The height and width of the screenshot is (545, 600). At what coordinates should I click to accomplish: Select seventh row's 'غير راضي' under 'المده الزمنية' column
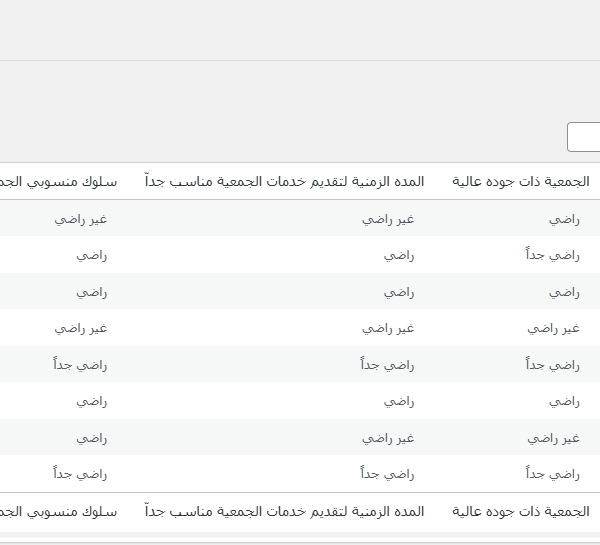[388, 438]
